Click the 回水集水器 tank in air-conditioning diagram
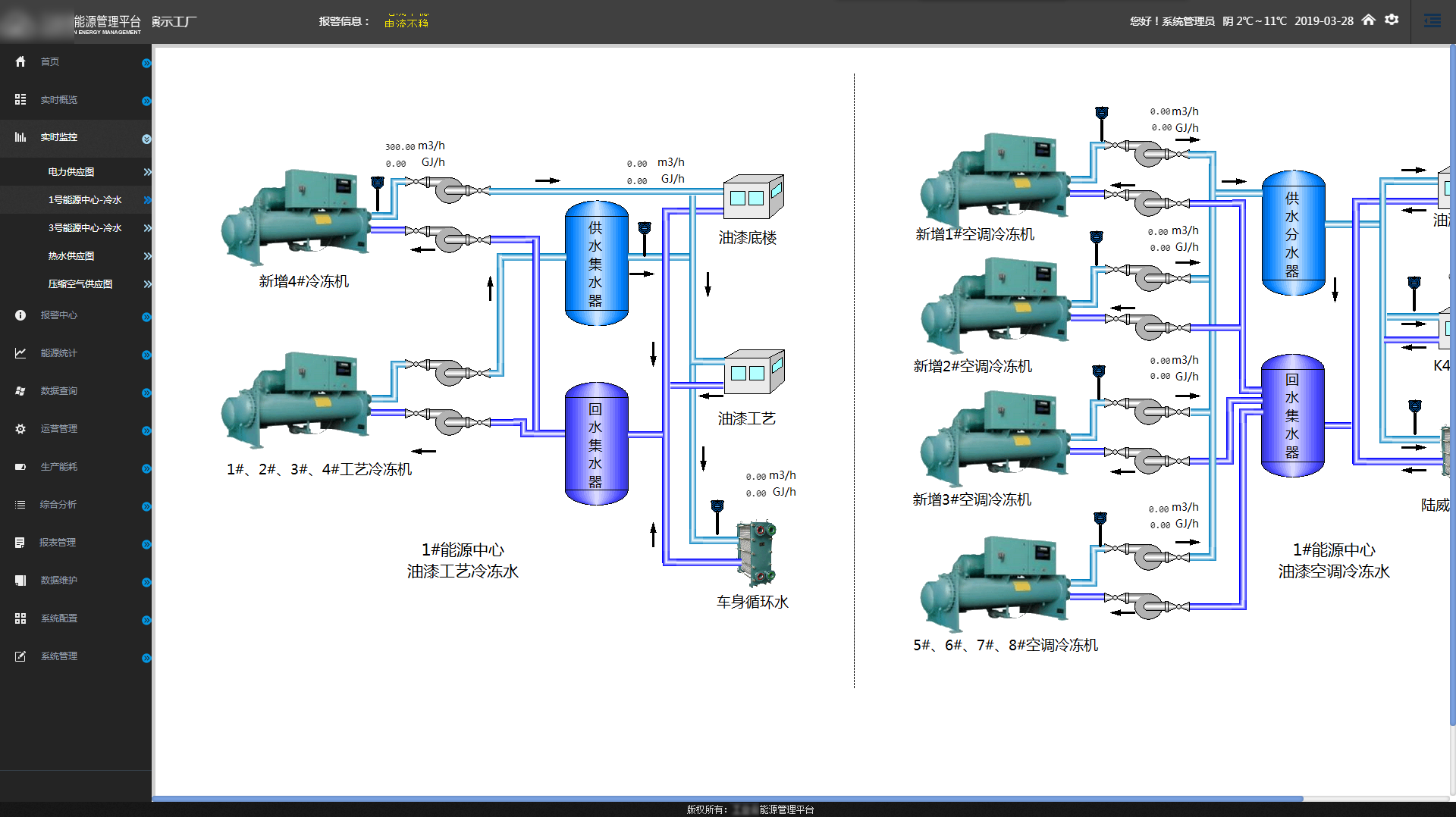 click(1292, 415)
